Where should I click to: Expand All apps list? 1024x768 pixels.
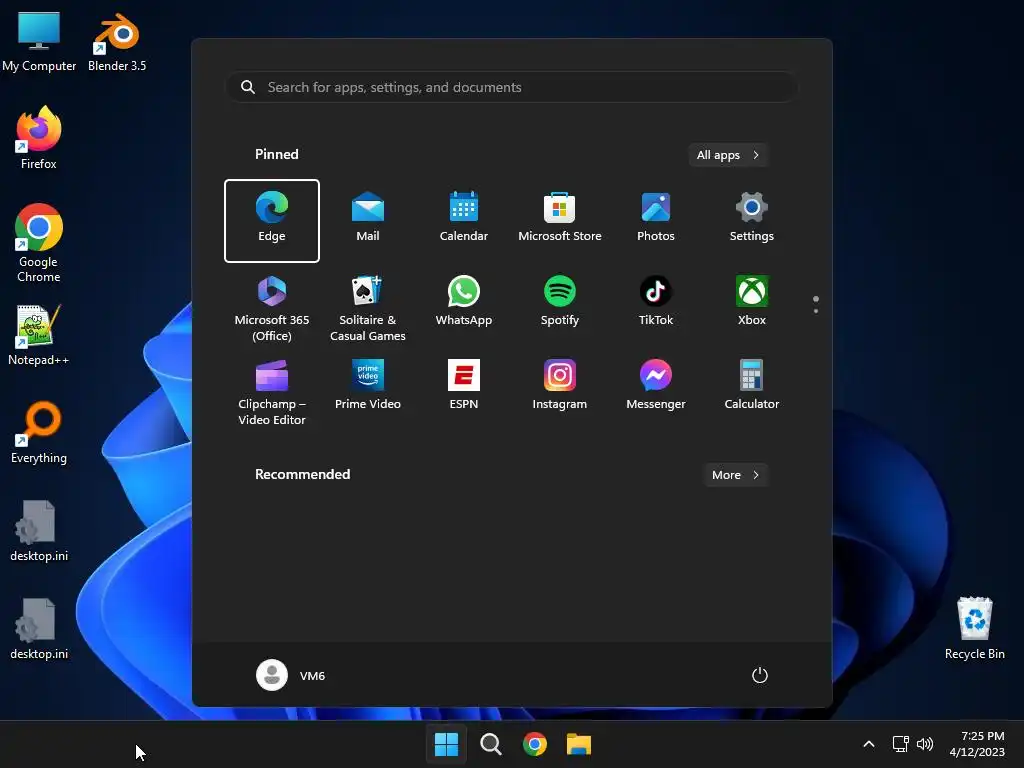728,155
